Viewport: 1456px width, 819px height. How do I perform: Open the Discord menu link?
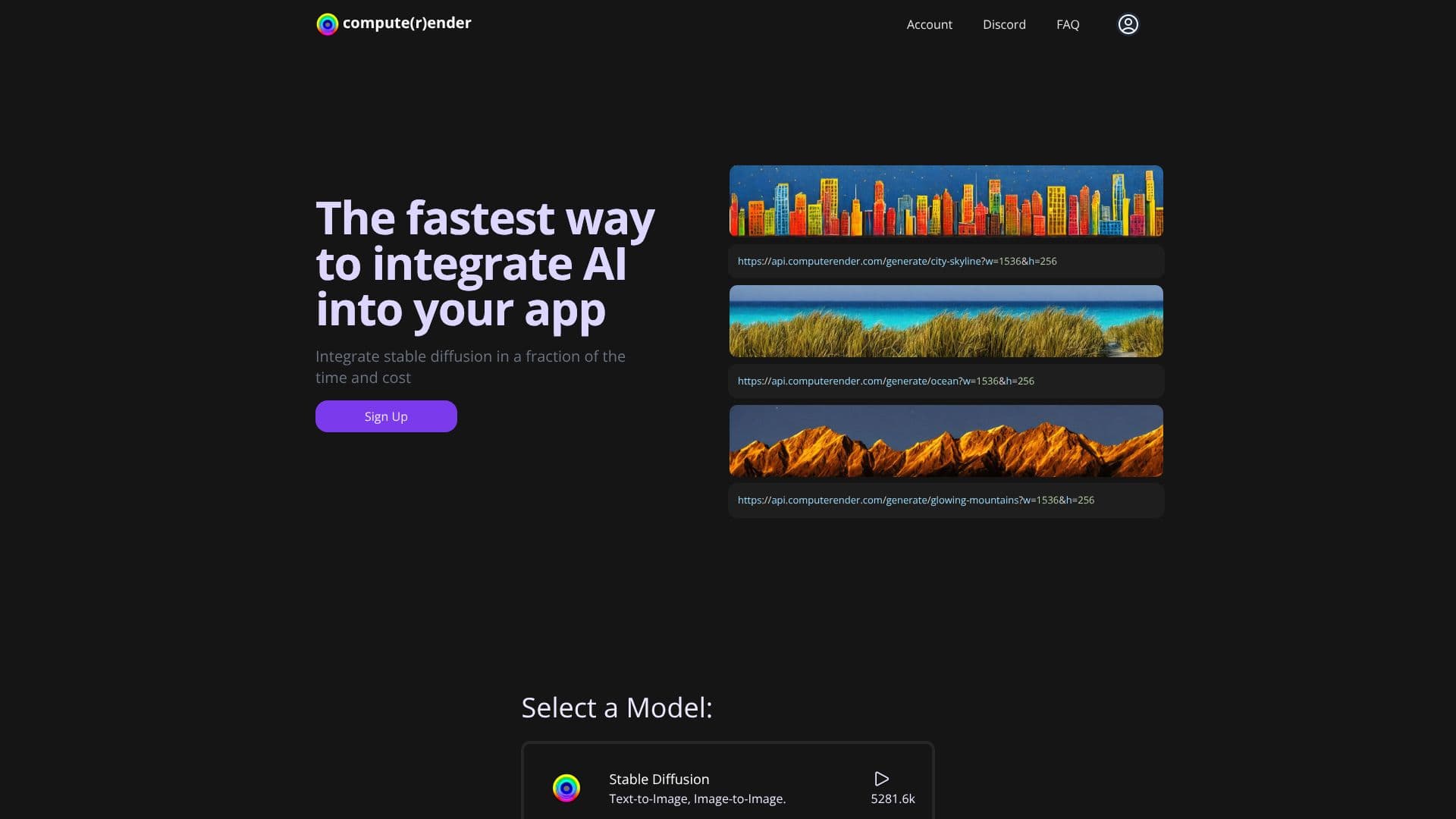click(1004, 24)
